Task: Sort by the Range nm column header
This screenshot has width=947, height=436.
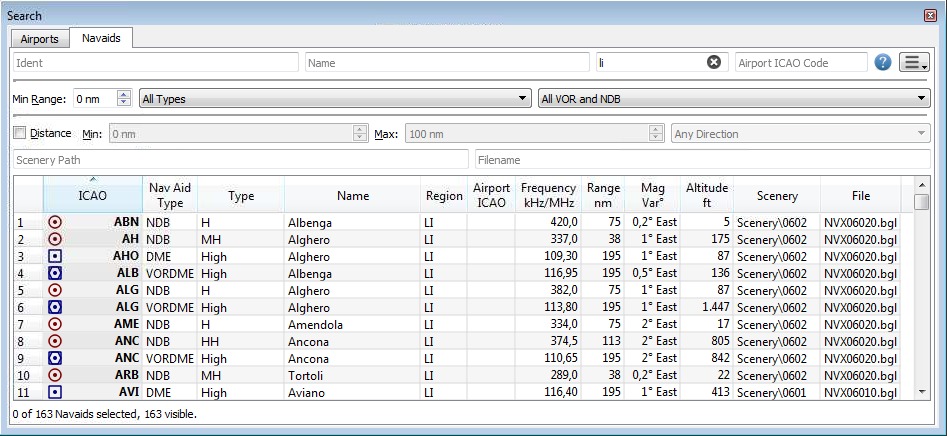Action: coord(603,195)
